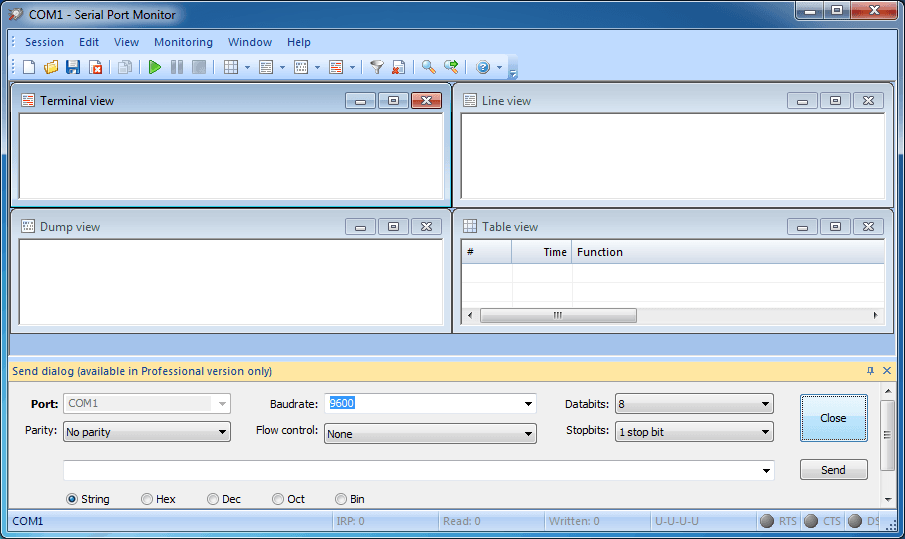Click the Function column header
This screenshot has width=905, height=539.
coord(727,252)
